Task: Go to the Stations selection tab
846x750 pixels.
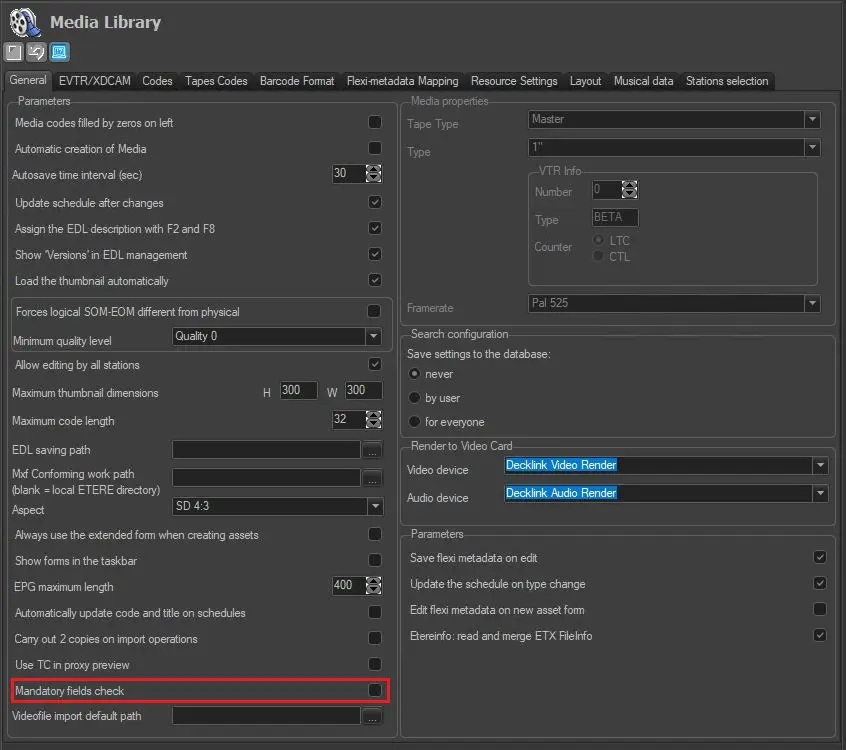Action: (726, 81)
